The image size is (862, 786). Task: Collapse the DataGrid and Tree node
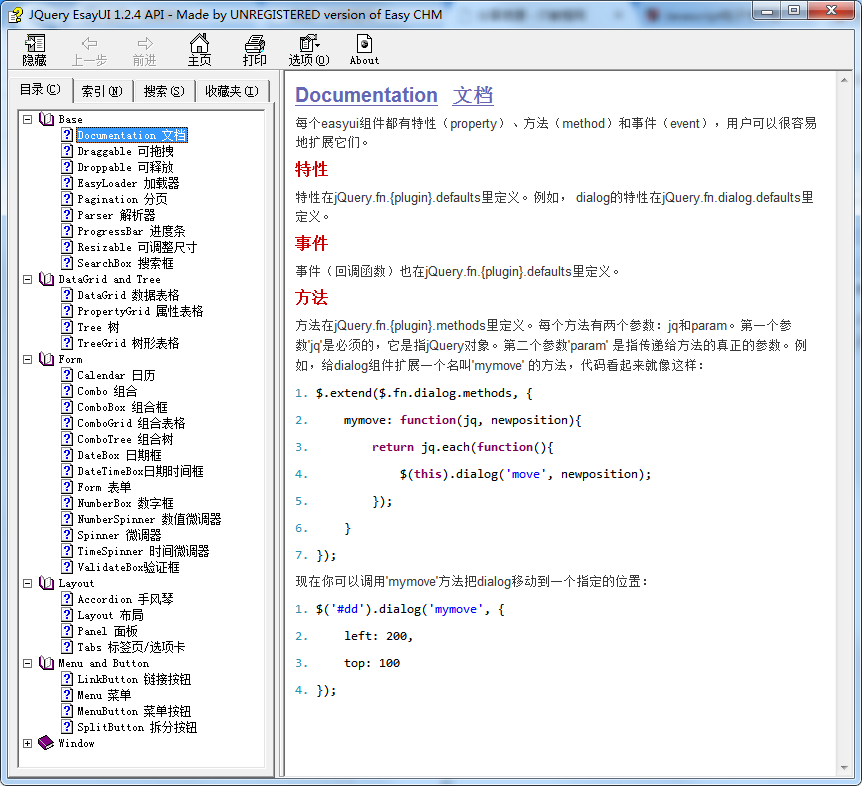click(x=28, y=279)
